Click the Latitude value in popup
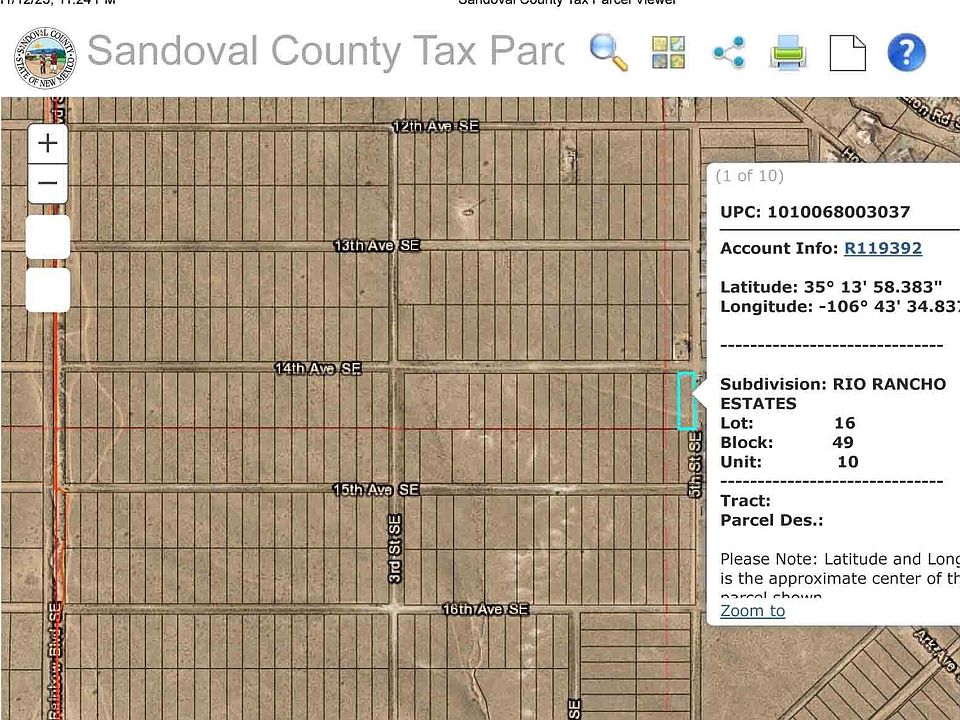The height and width of the screenshot is (720, 960). [872, 287]
